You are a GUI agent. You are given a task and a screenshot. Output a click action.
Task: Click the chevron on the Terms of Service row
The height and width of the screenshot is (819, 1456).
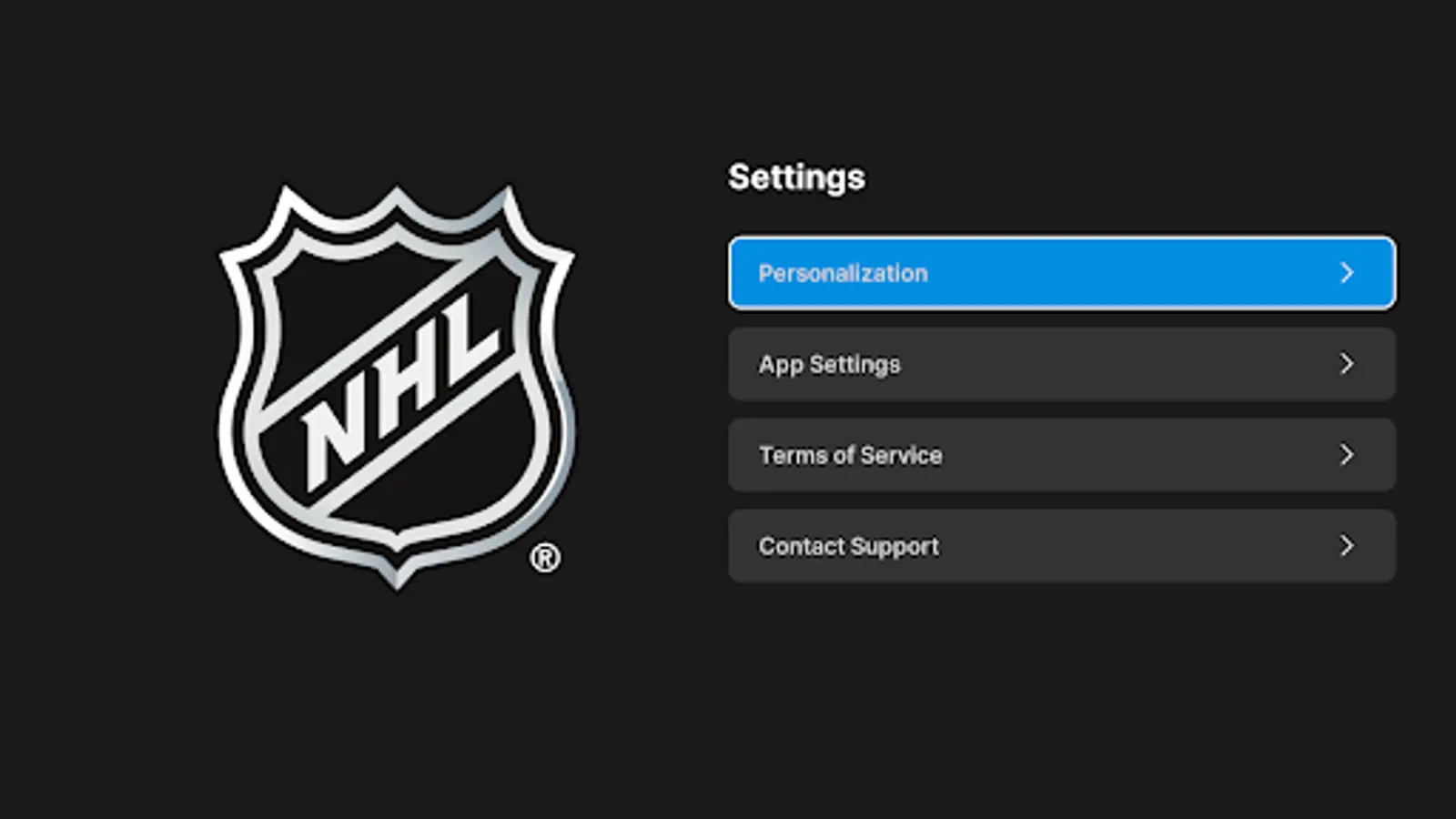click(x=1347, y=454)
